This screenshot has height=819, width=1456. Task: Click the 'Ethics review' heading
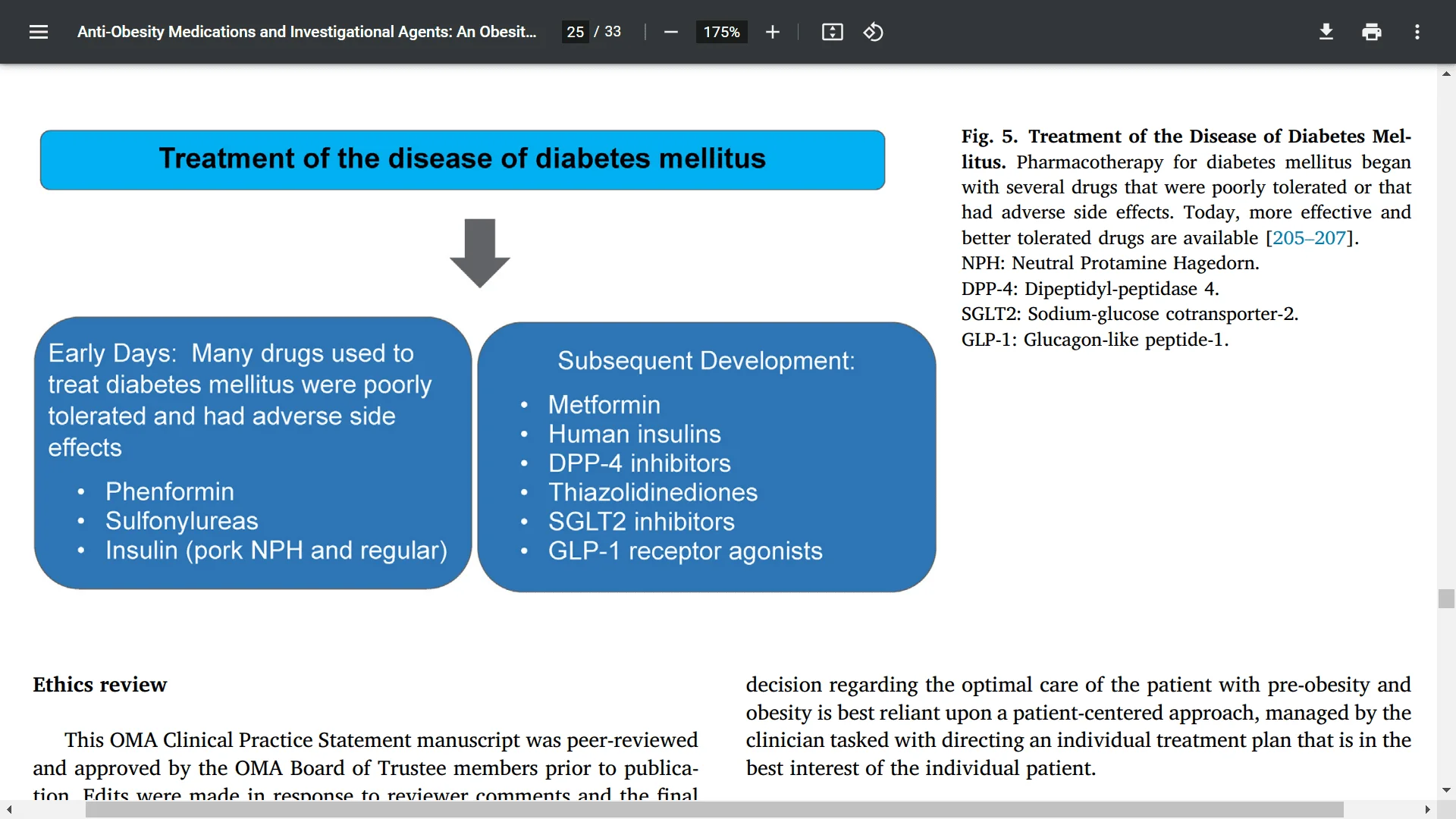pos(99,685)
